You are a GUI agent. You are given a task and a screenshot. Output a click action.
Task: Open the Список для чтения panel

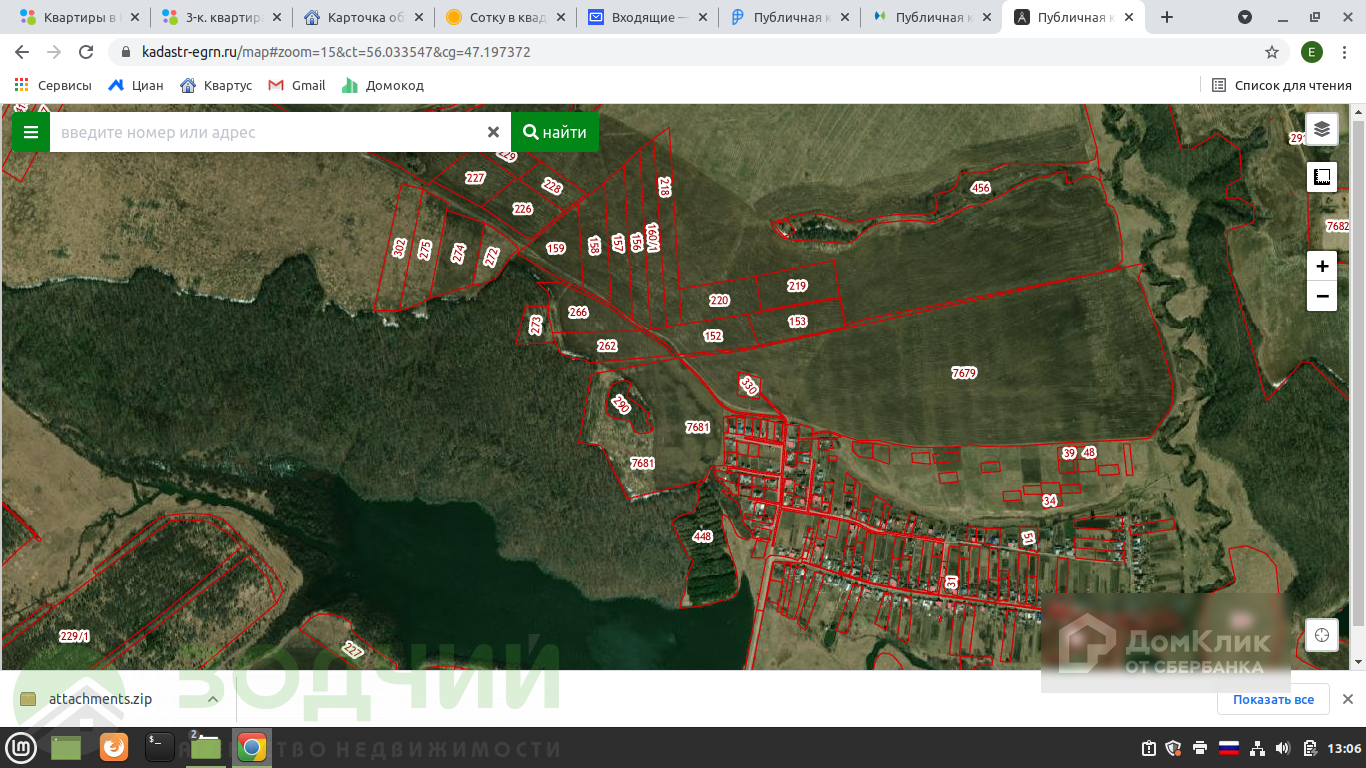click(1282, 85)
